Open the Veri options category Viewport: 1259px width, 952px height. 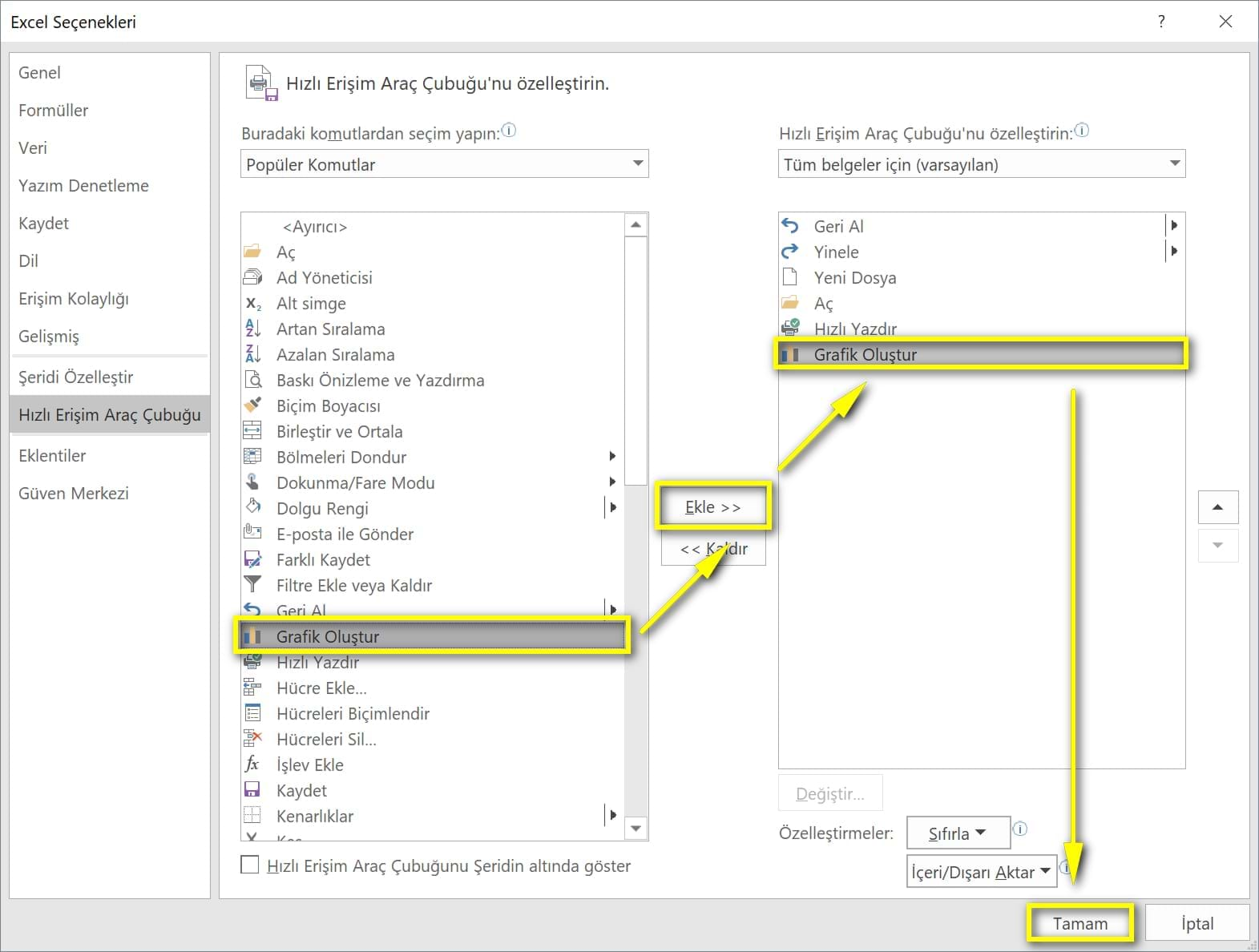(110, 147)
